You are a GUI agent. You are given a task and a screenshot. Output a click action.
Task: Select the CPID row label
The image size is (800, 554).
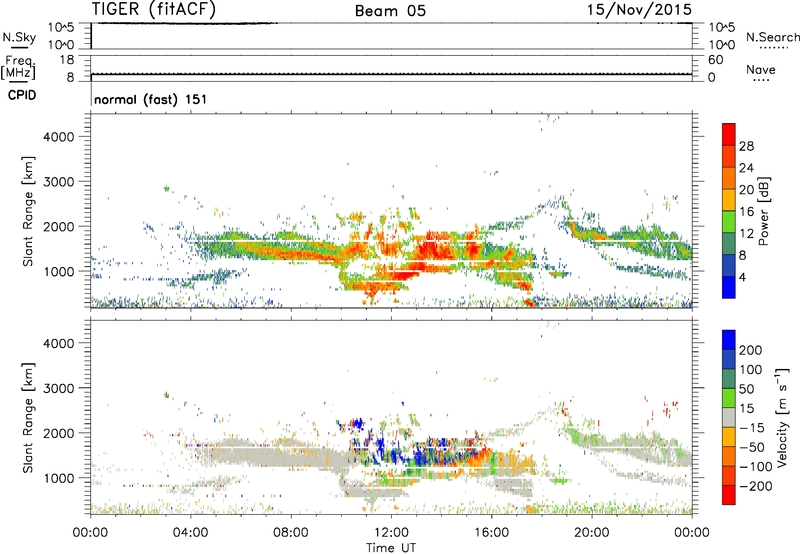pos(22,95)
